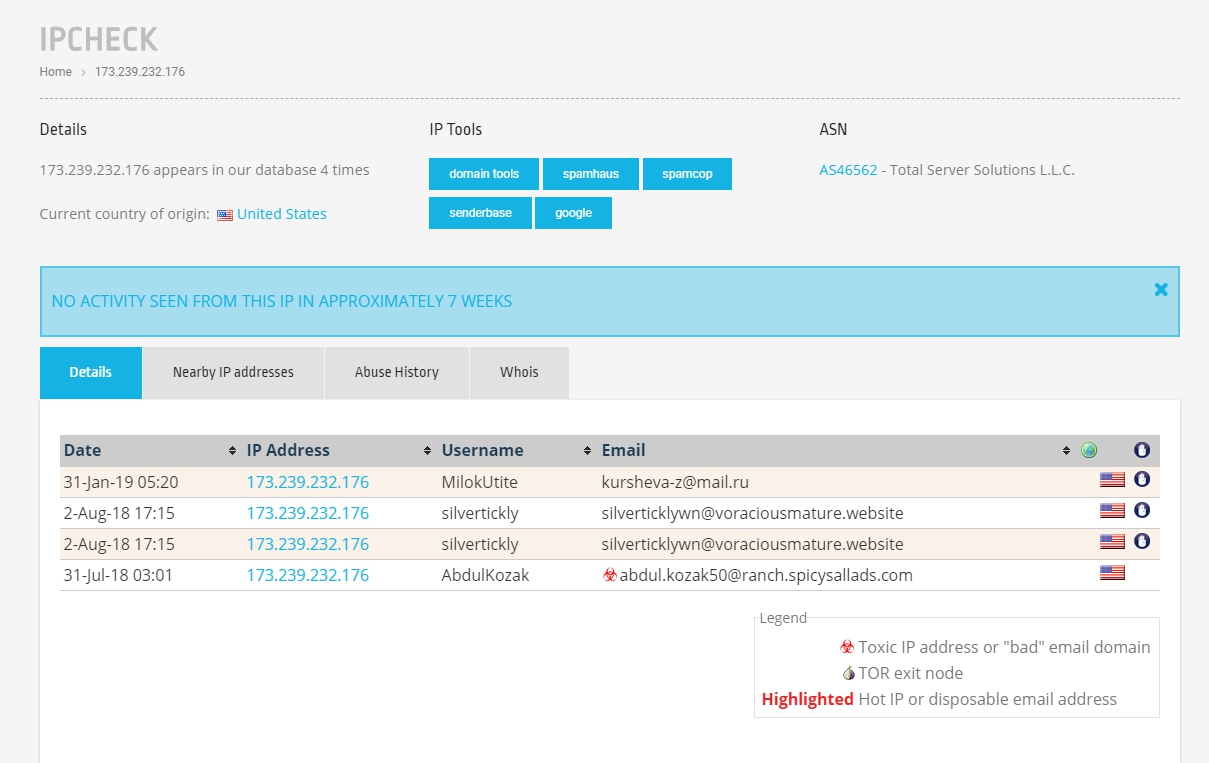
Task: Go to Home via the breadcrumb
Action: click(55, 72)
